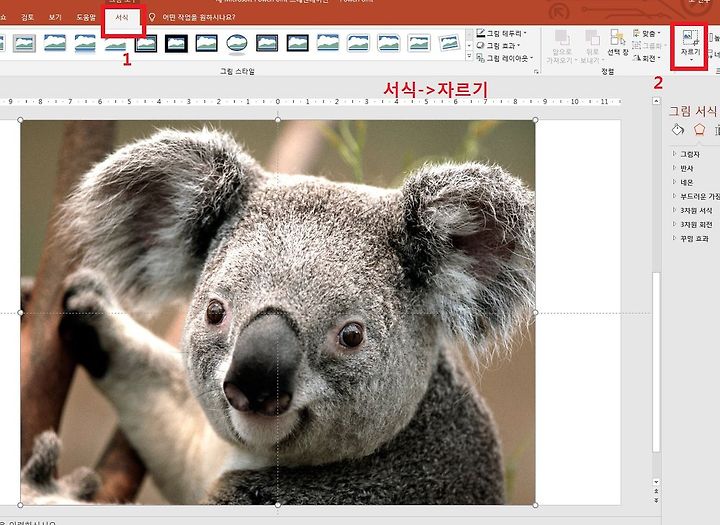
Task: Click picture styles gallery down arrow
Action: click(x=469, y=46)
